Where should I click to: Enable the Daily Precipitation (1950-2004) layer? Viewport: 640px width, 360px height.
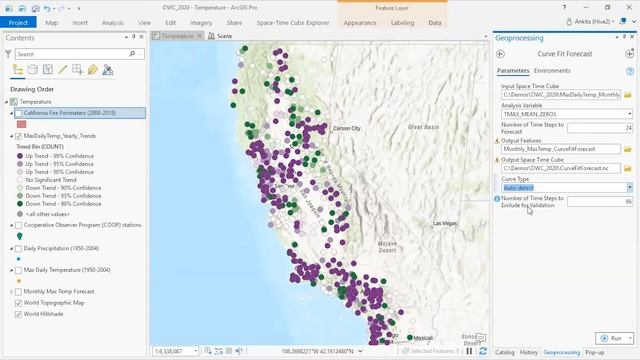coord(18,248)
